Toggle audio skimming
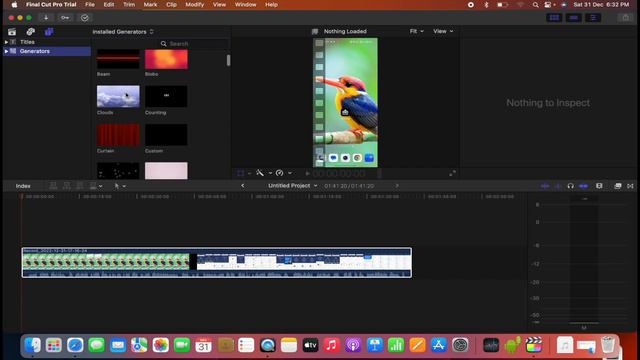The width and height of the screenshot is (640, 360). pos(558,186)
